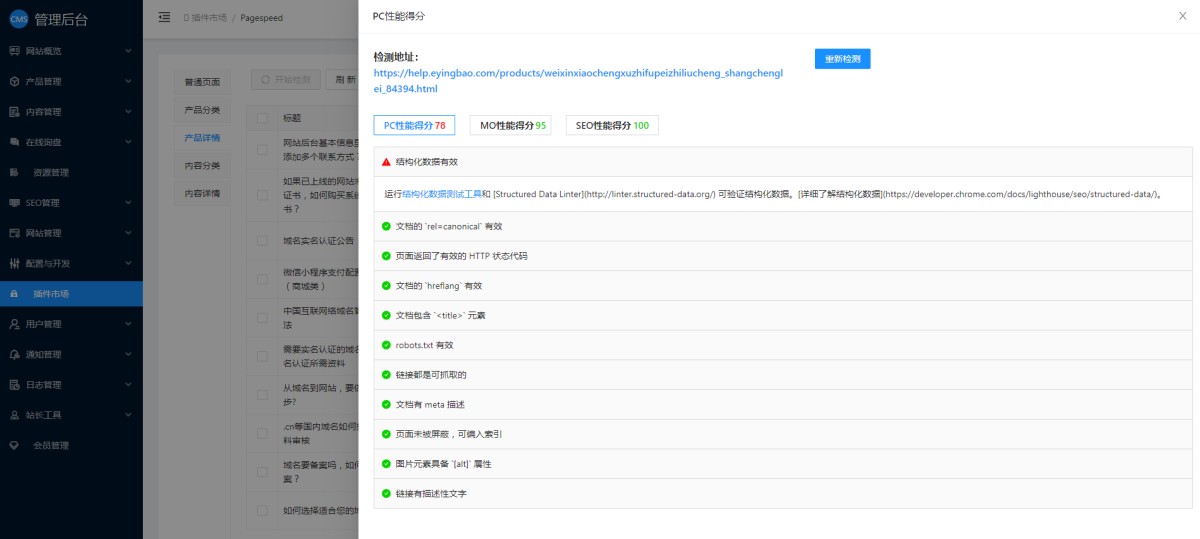
Task: Click the CMS logo in the sidebar header
Action: tap(18, 19)
